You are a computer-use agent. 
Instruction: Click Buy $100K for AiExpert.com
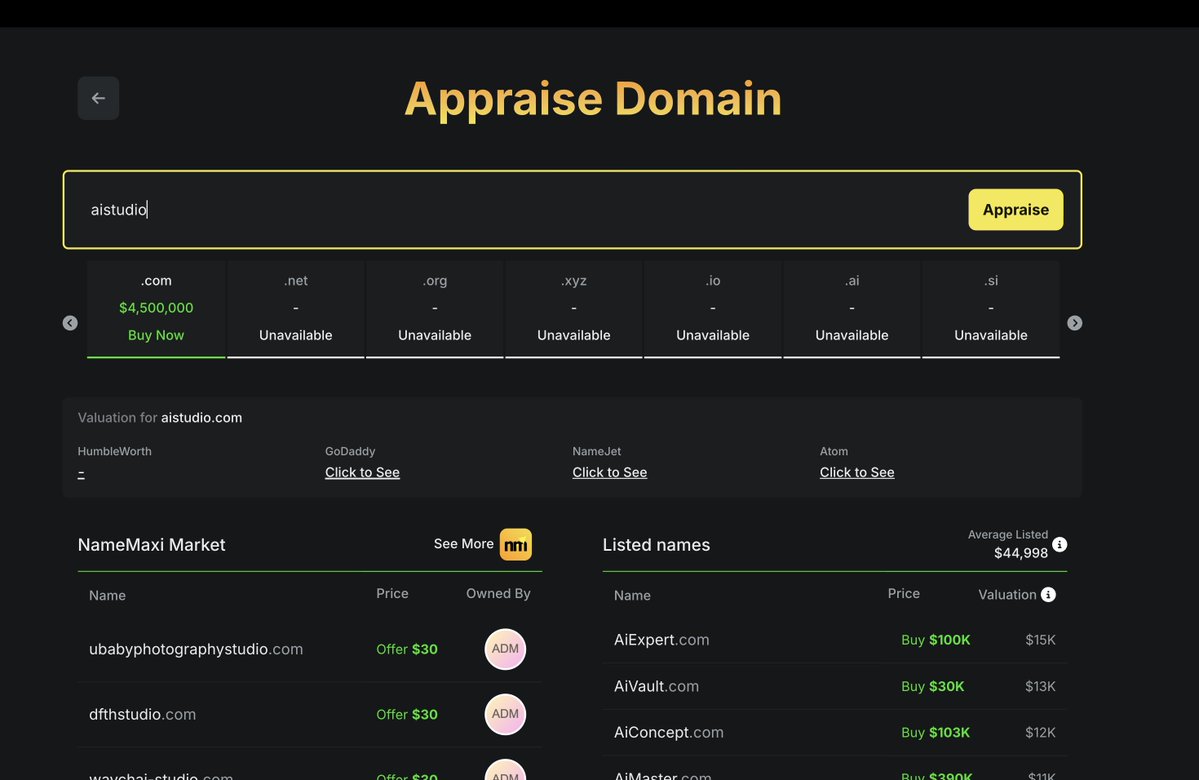click(936, 639)
